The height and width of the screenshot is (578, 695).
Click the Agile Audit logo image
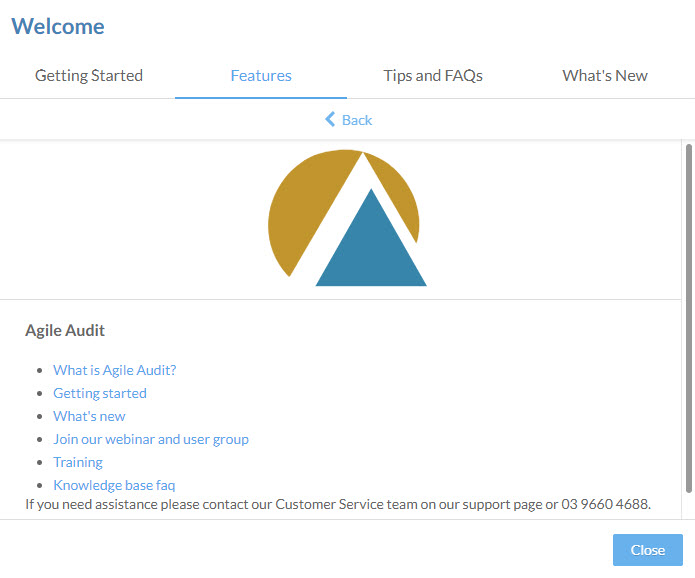(348, 218)
